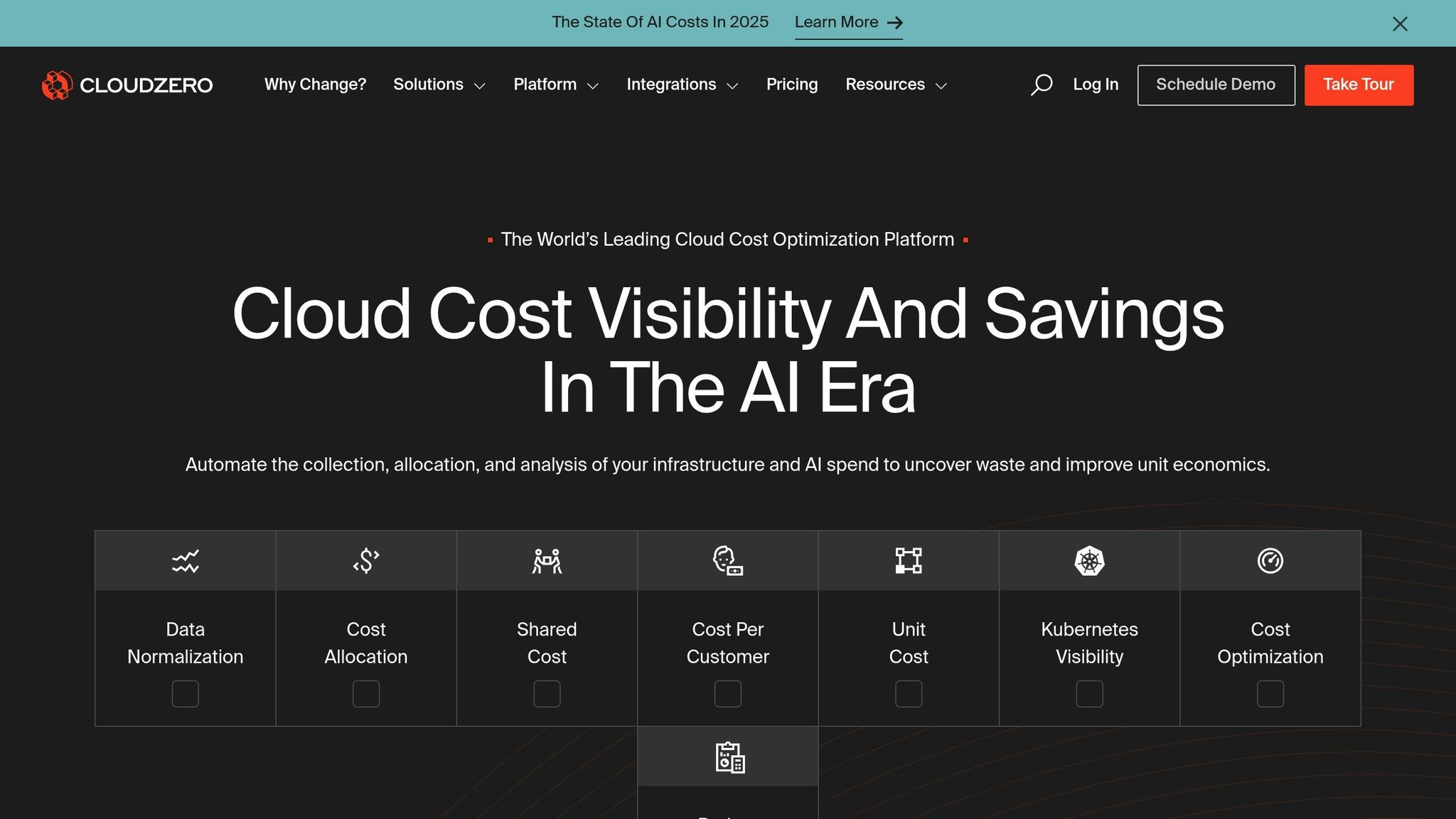Enable the Cost Per Customer checkbox
The height and width of the screenshot is (819, 1456).
pos(728,694)
